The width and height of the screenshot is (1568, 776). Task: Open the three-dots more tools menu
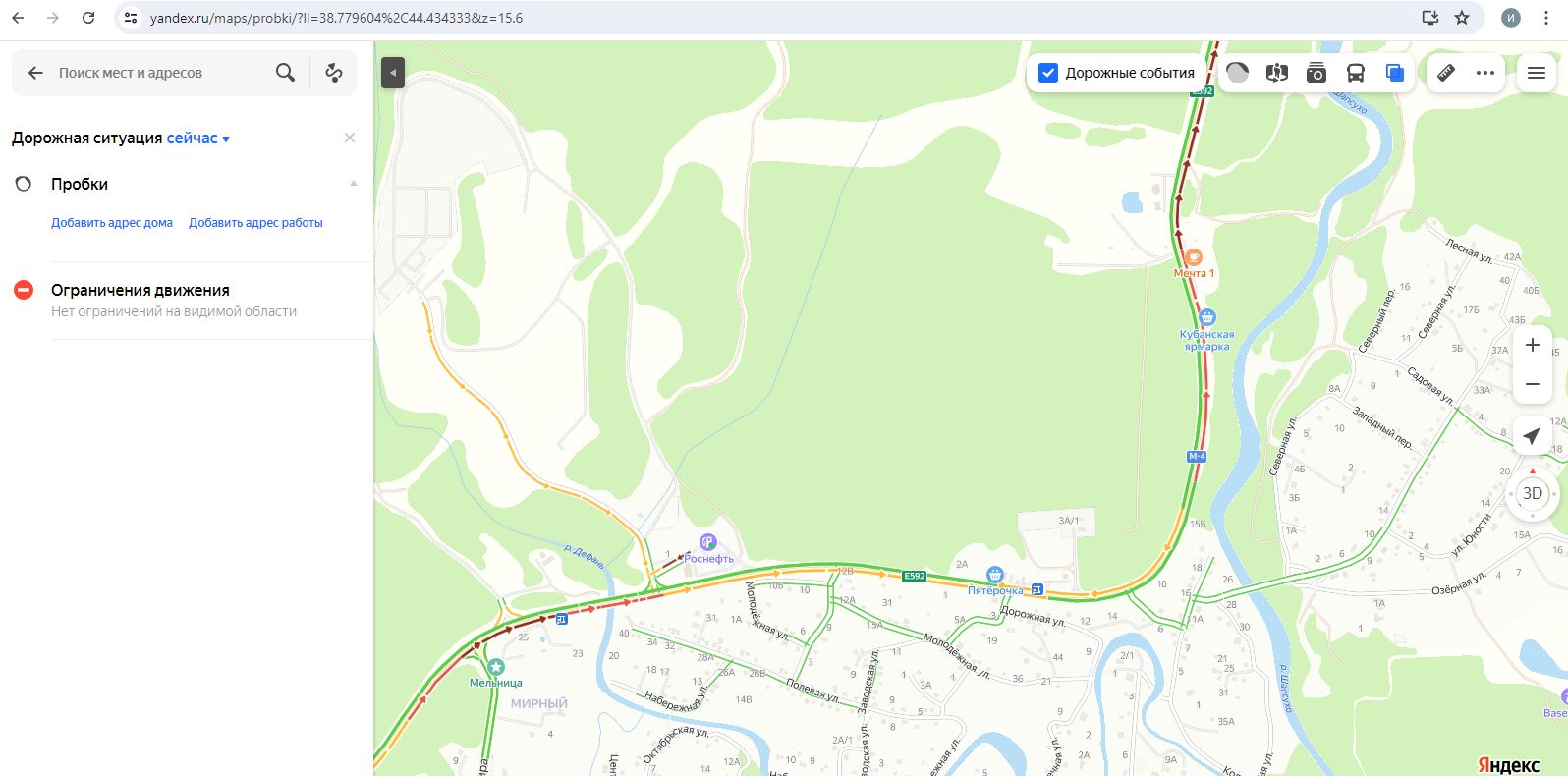(1485, 73)
